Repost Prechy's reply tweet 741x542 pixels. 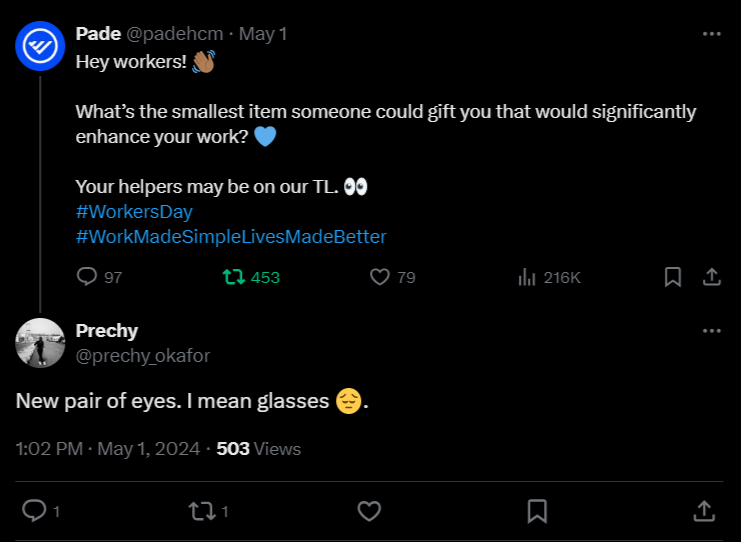pyautogui.click(x=201, y=511)
